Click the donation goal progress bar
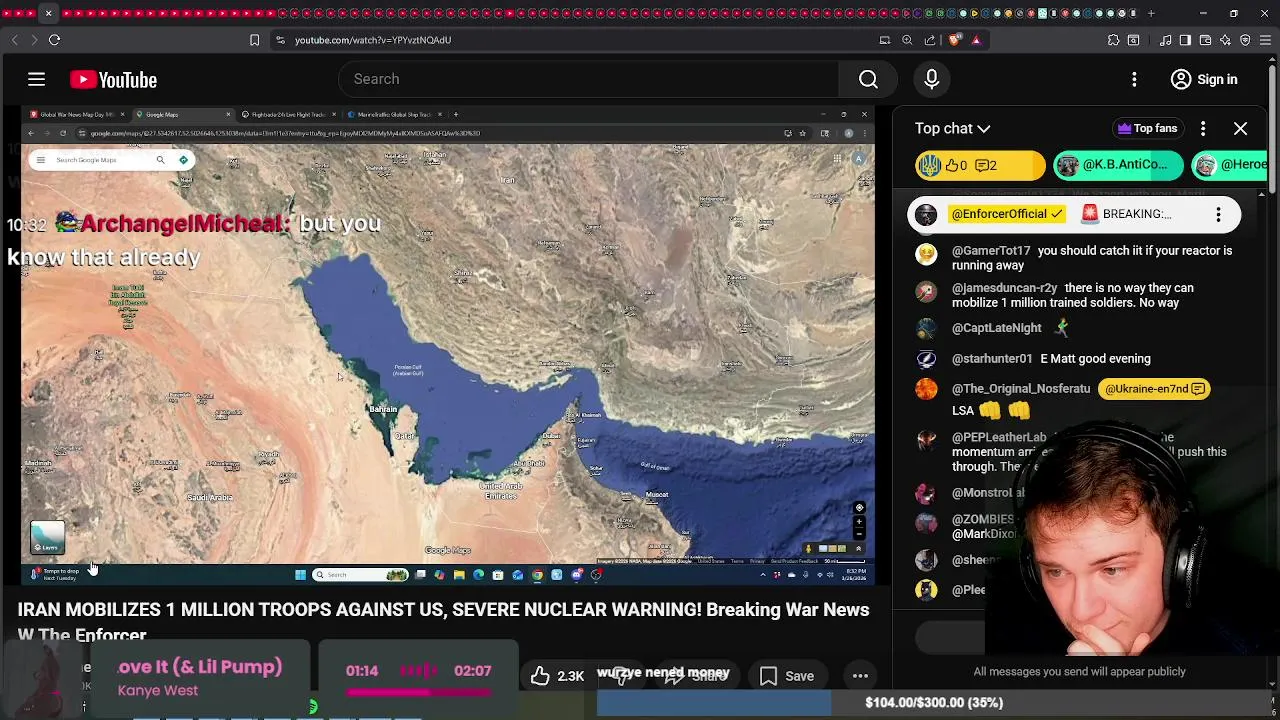Viewport: 1280px width, 720px height. pos(934,703)
